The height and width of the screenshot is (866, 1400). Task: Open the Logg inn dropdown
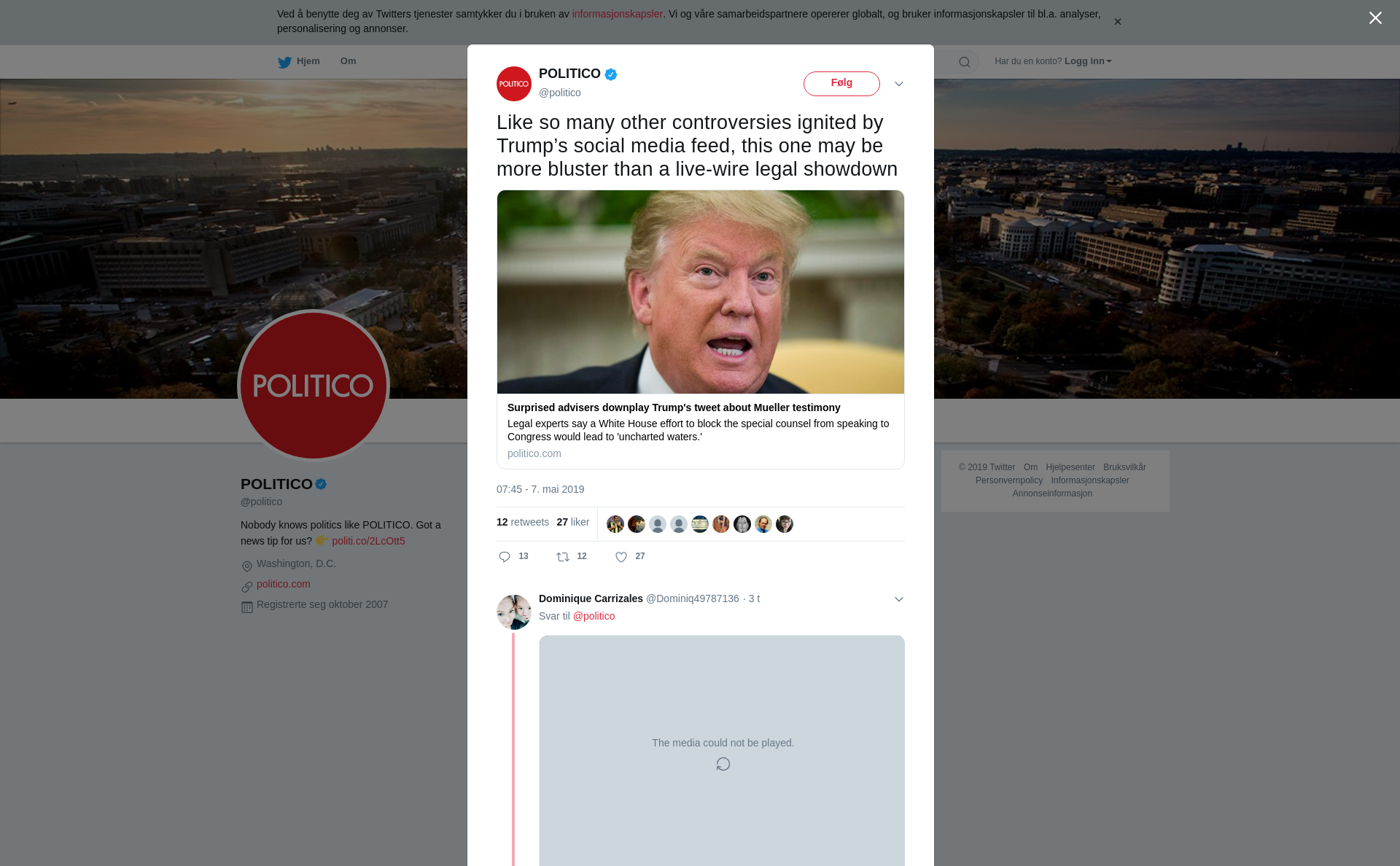pyautogui.click(x=1088, y=61)
